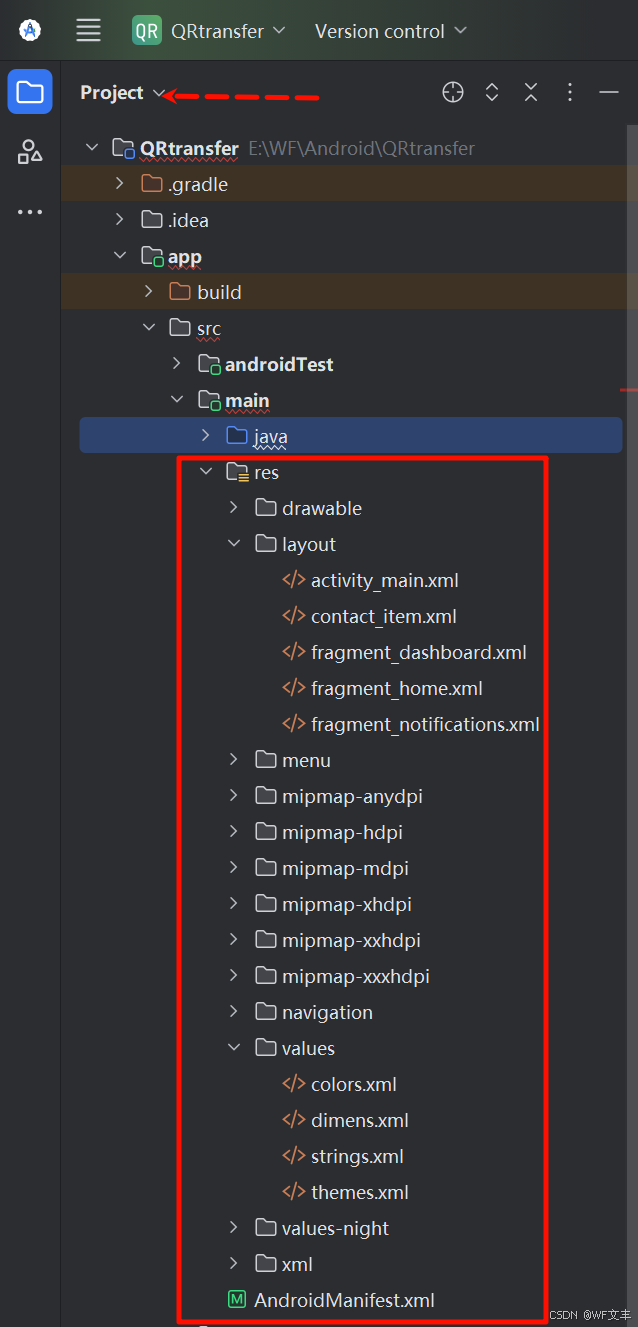Click the Android Studio logo icon
Image resolution: width=638 pixels, height=1327 pixels.
click(x=30, y=31)
